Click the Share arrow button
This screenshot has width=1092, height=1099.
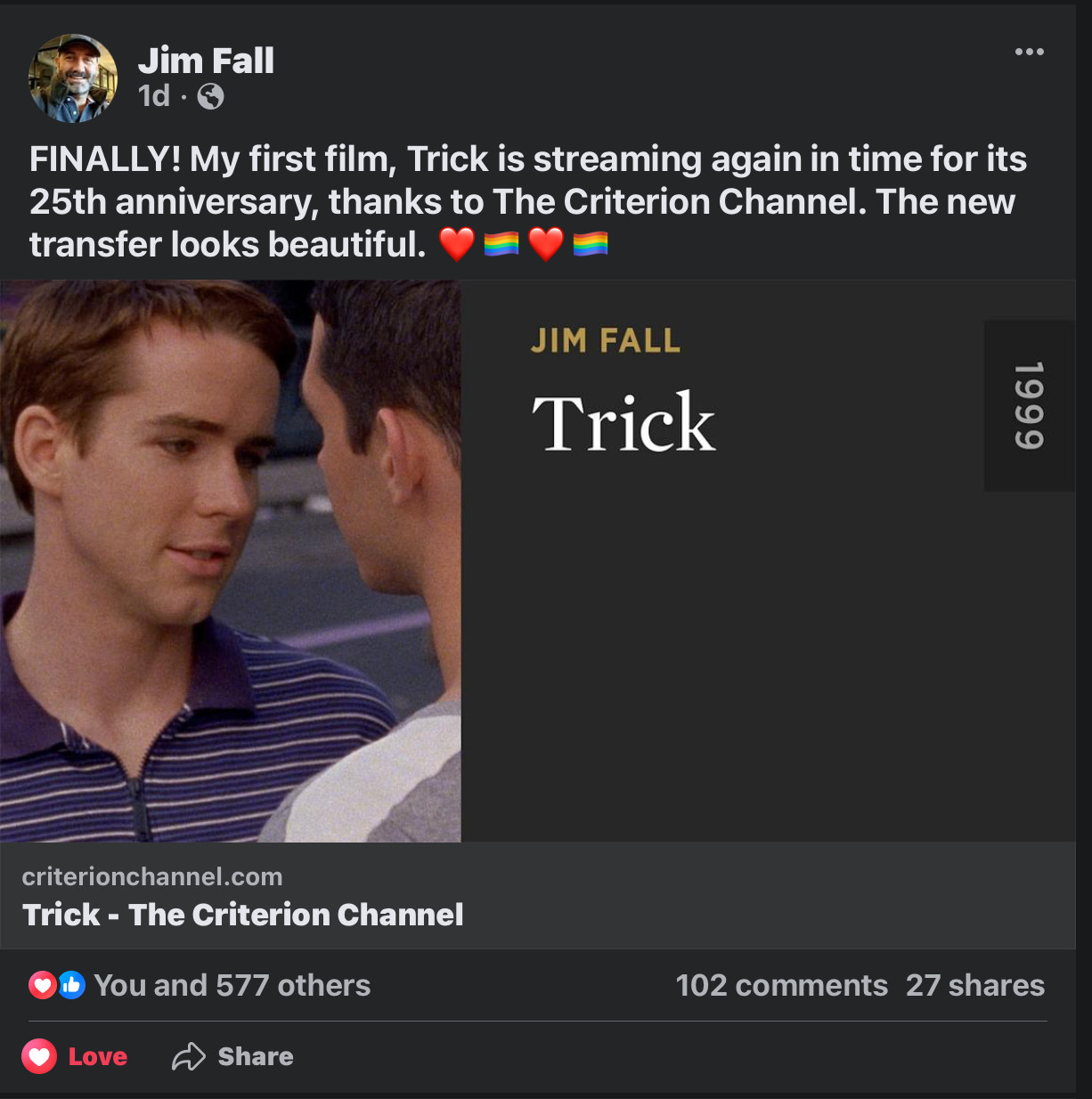coord(233,1056)
